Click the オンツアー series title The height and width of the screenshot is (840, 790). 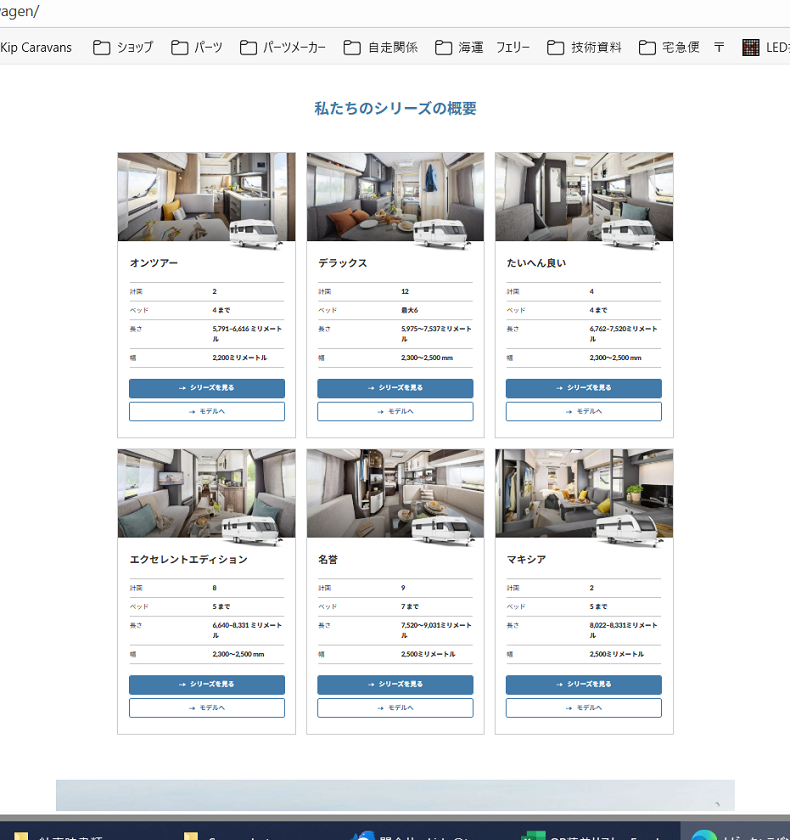click(154, 263)
